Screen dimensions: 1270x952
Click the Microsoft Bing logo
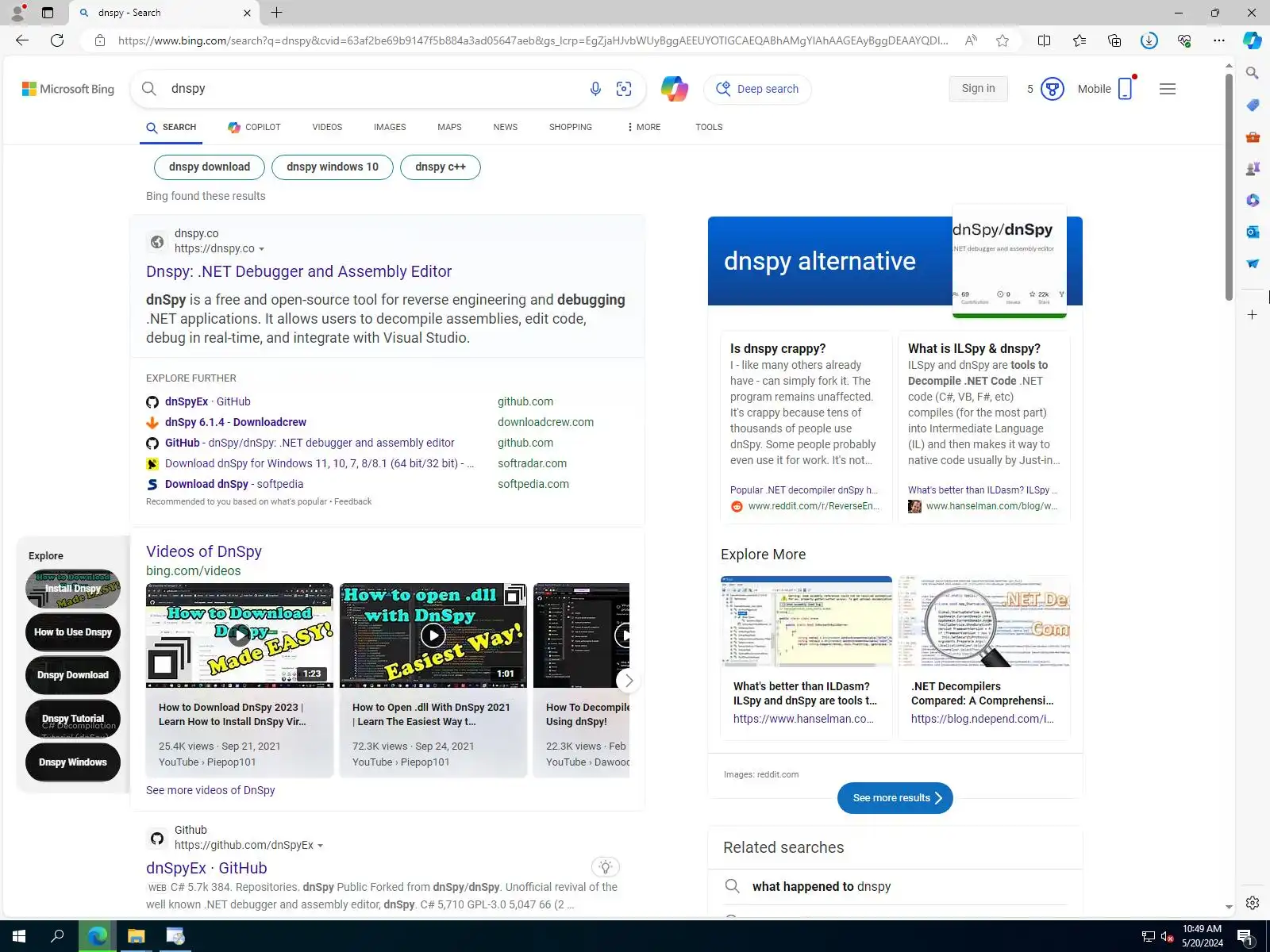click(x=68, y=89)
